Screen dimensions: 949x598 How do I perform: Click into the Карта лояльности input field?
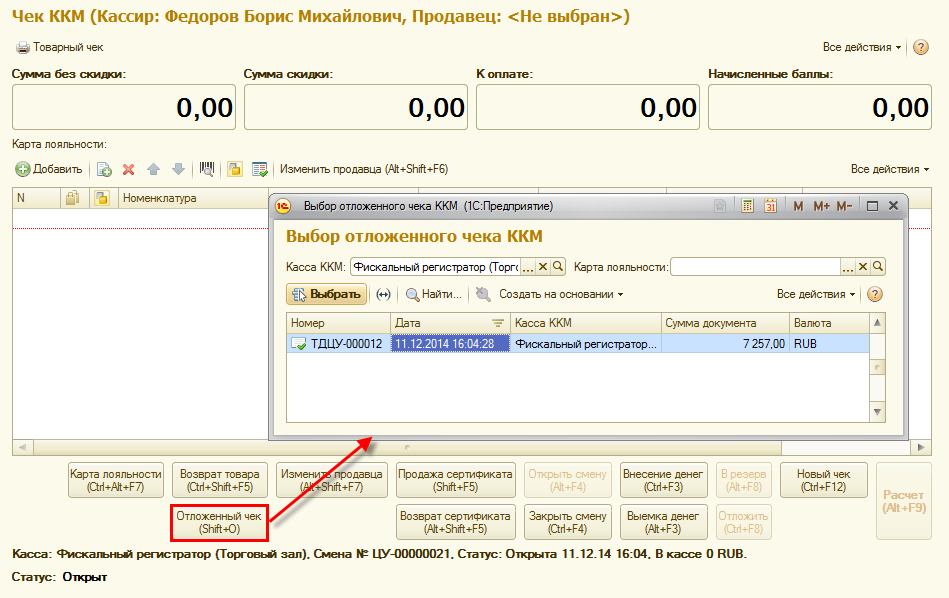[754, 266]
